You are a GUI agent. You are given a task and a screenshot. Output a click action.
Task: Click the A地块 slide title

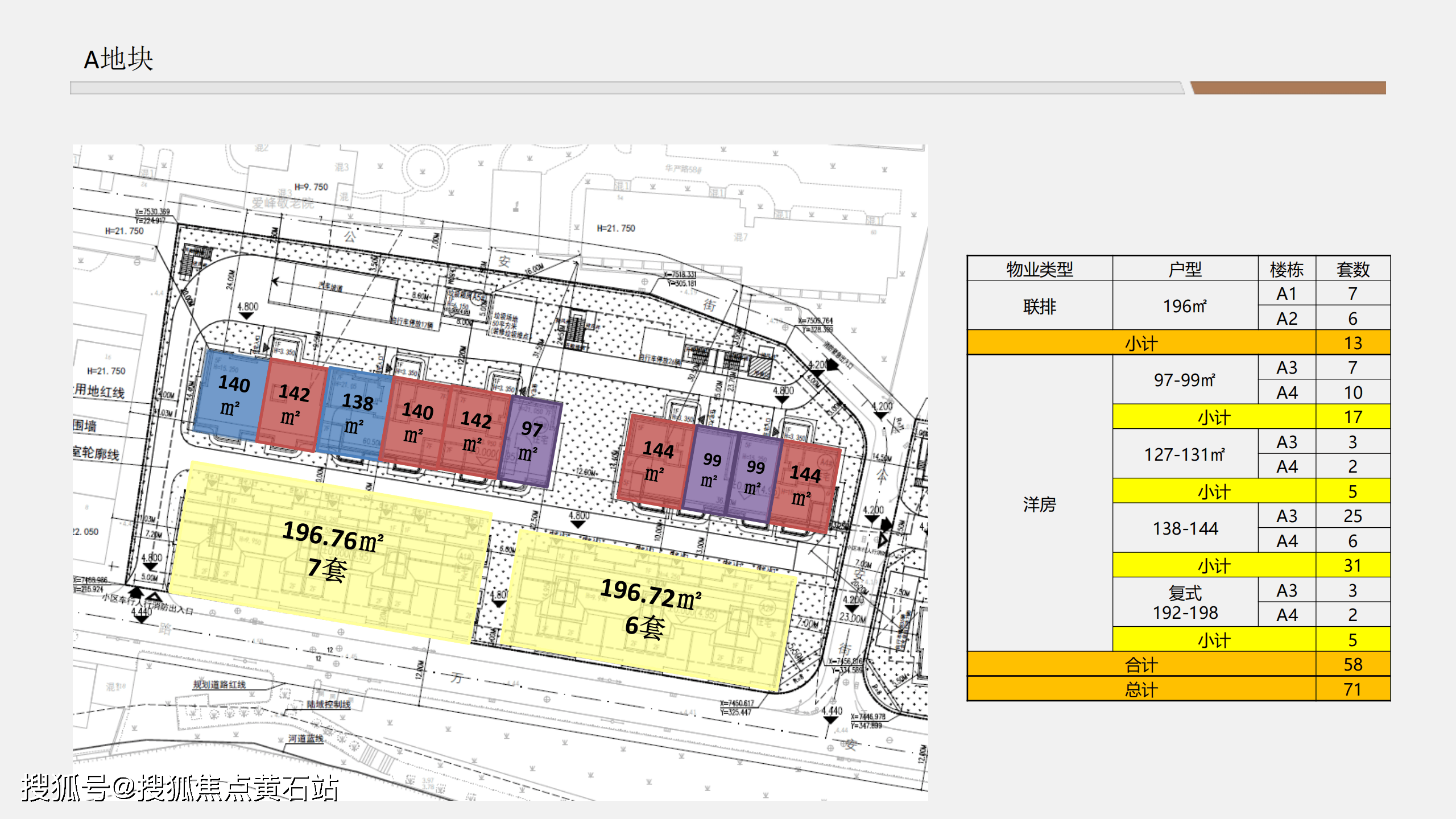[x=118, y=59]
